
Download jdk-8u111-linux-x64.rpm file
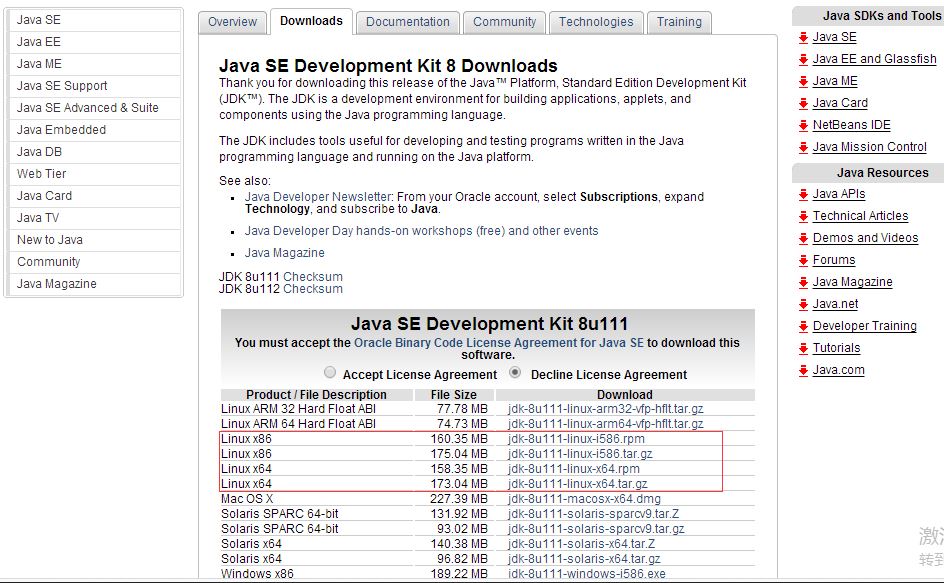click(x=573, y=469)
